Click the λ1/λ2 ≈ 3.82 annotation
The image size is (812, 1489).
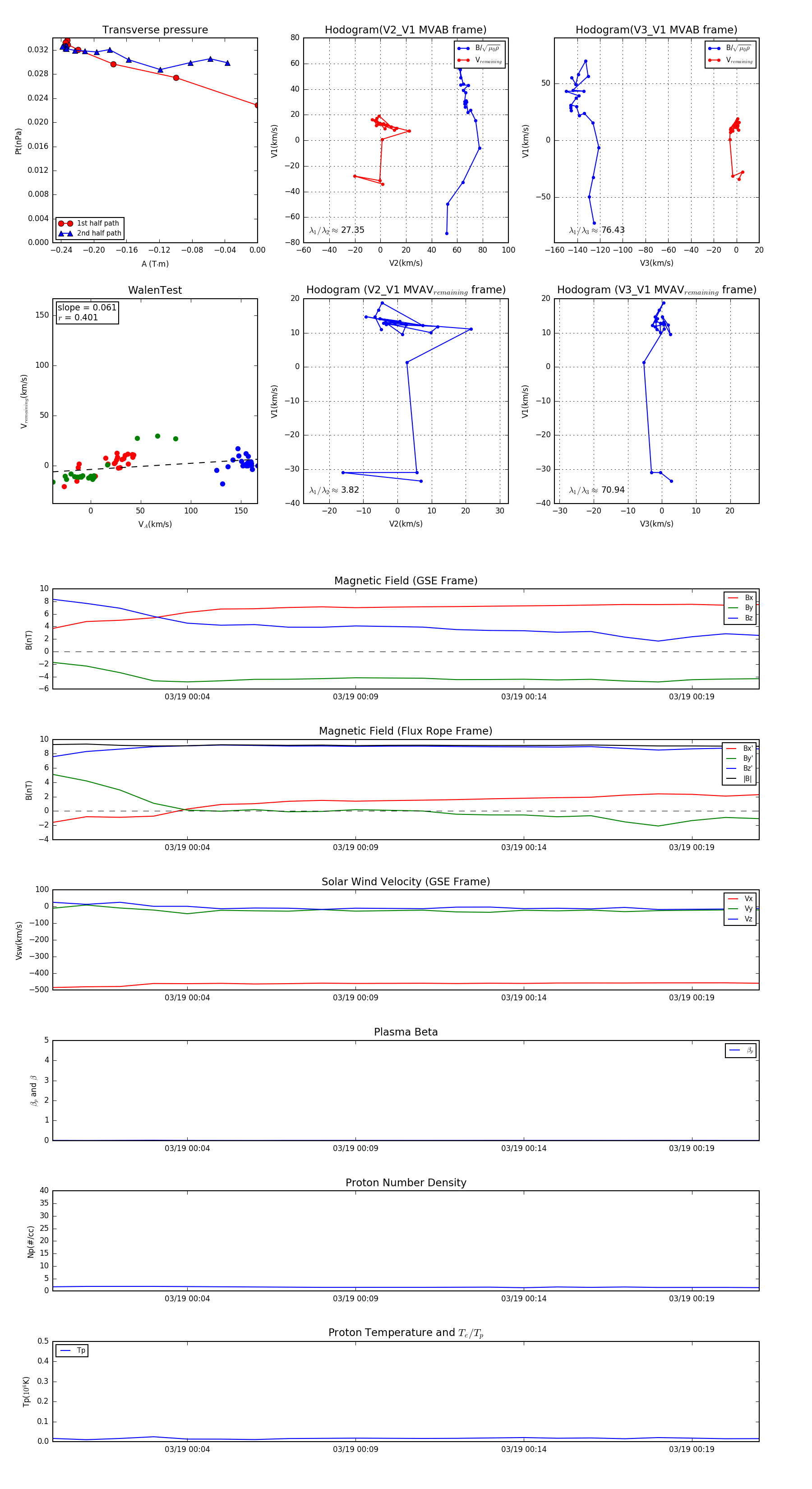(x=334, y=490)
